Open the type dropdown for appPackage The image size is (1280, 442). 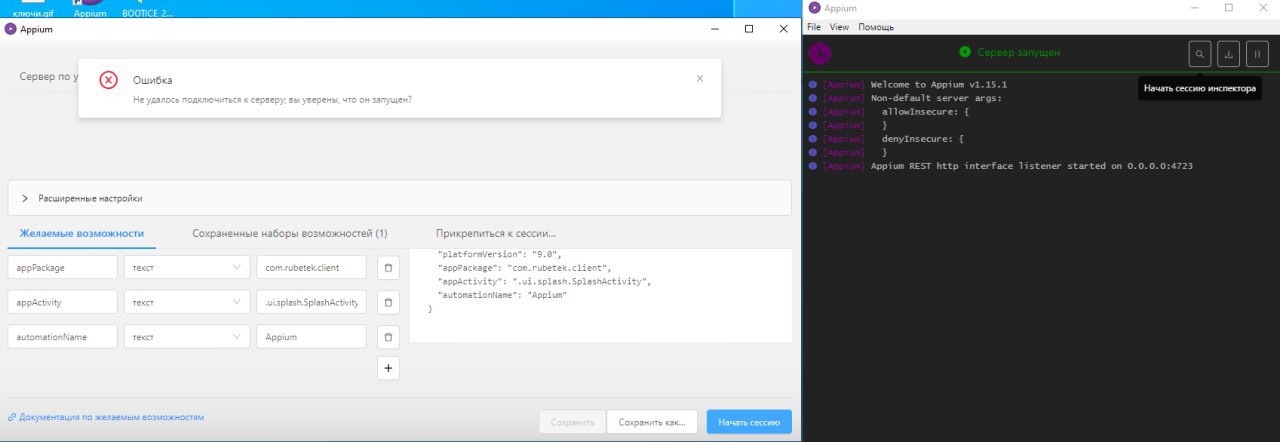pos(186,268)
